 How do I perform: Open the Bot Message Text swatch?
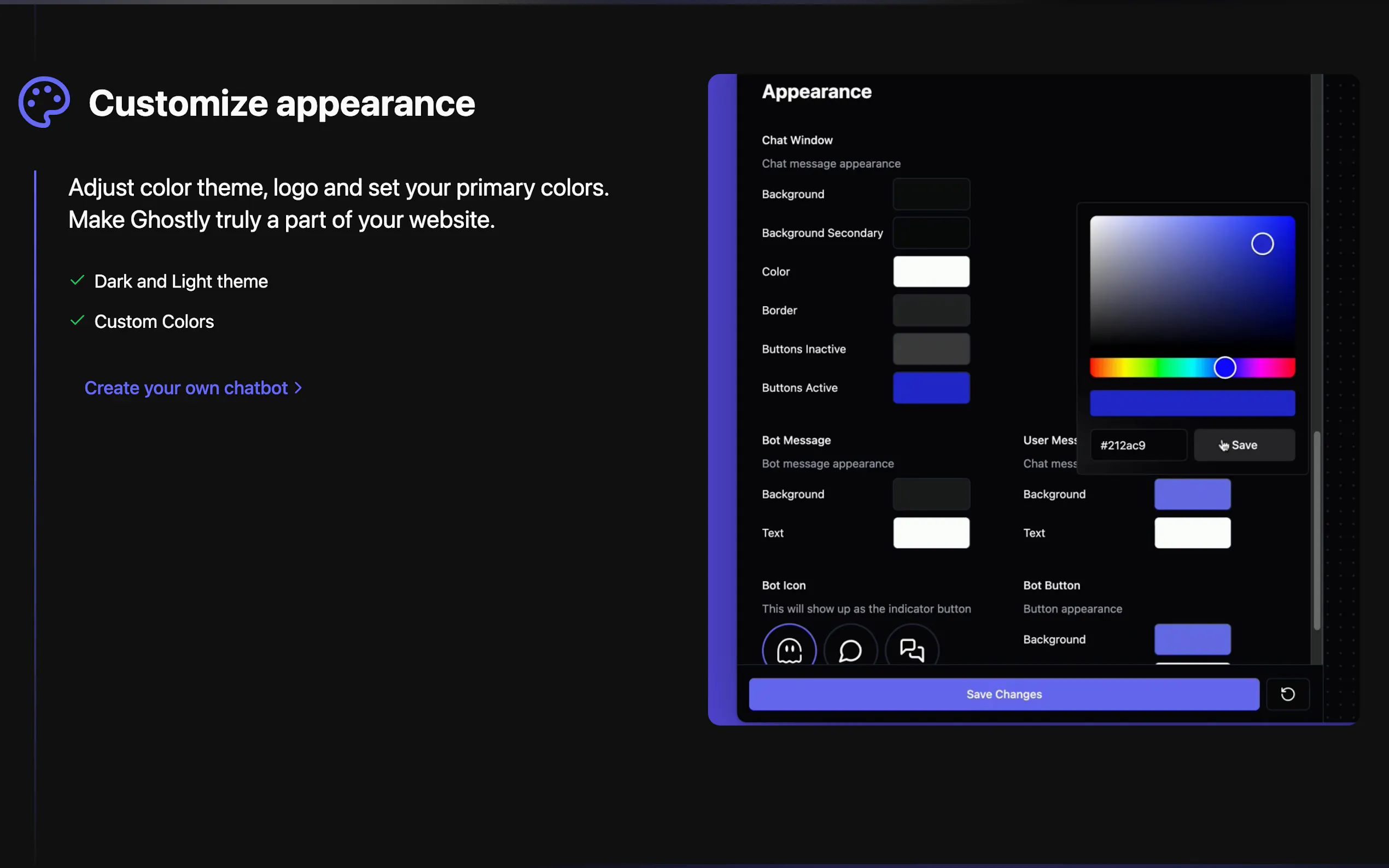pyautogui.click(x=931, y=533)
